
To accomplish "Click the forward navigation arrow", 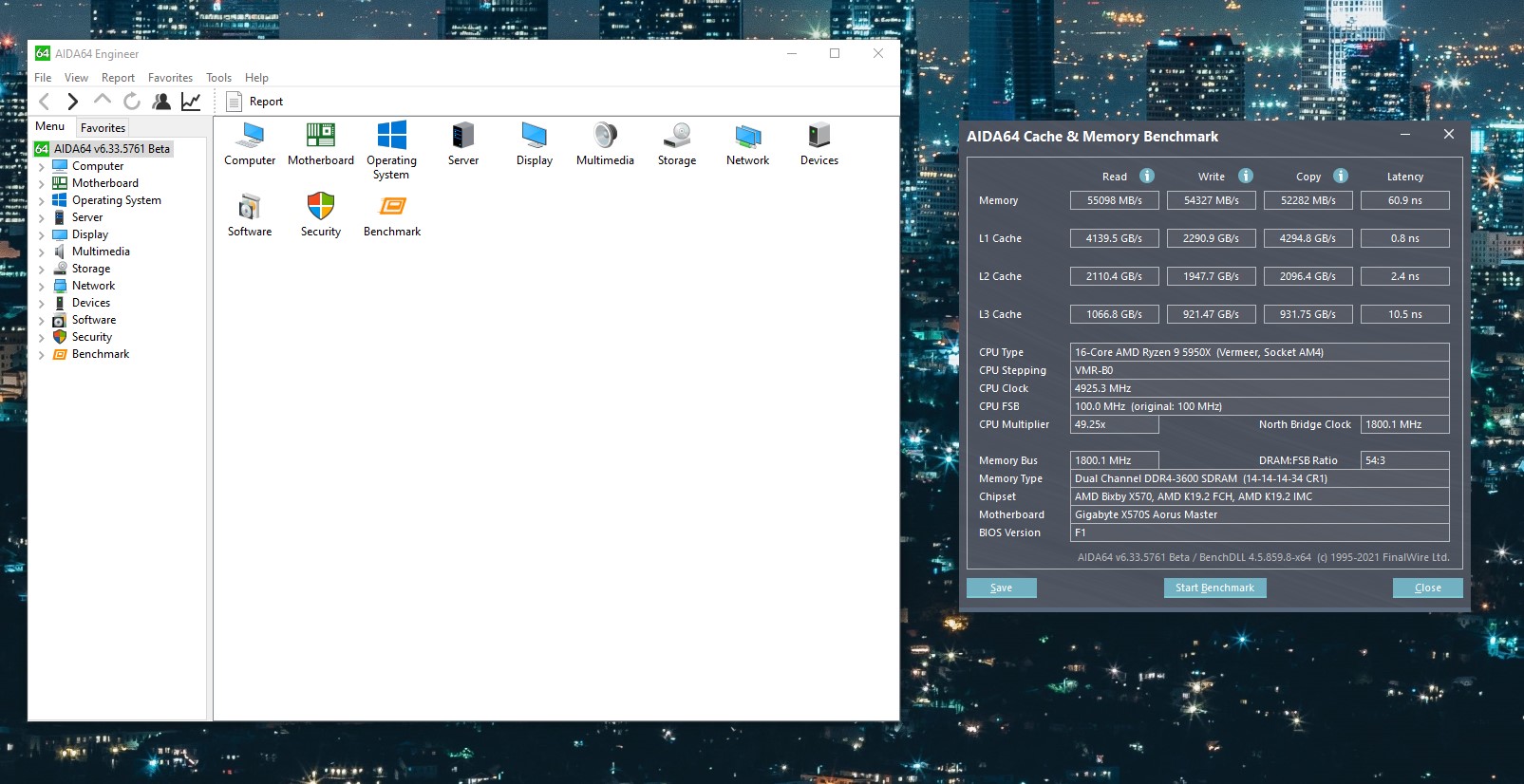I will pyautogui.click(x=72, y=102).
